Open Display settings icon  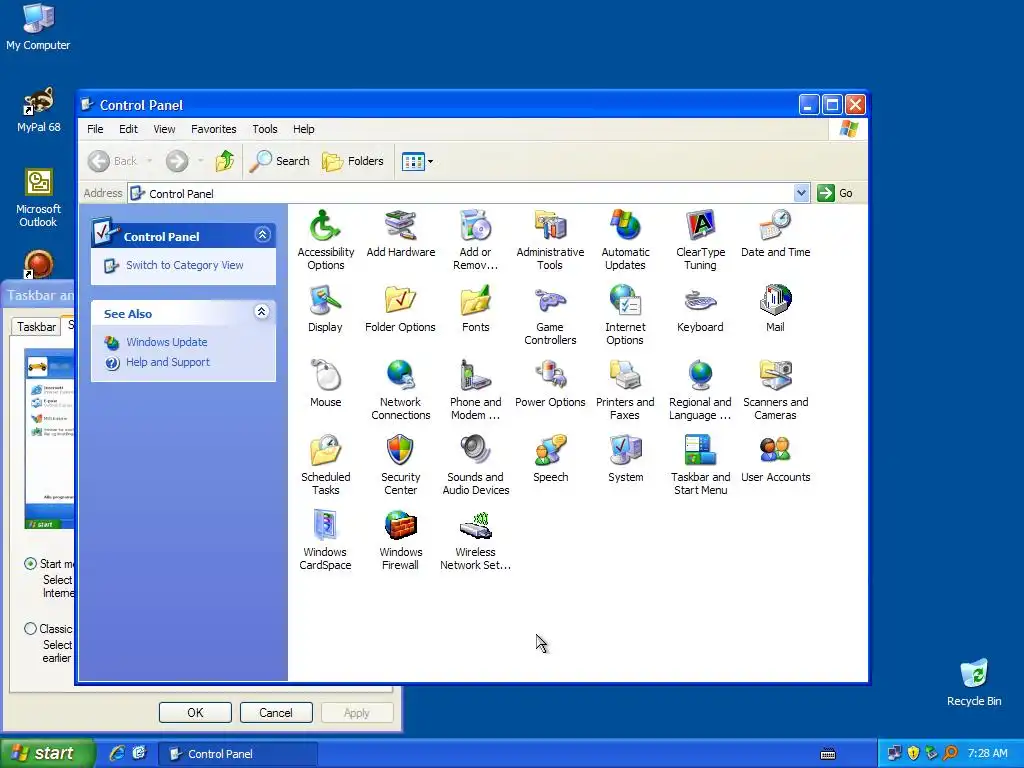coord(325,308)
